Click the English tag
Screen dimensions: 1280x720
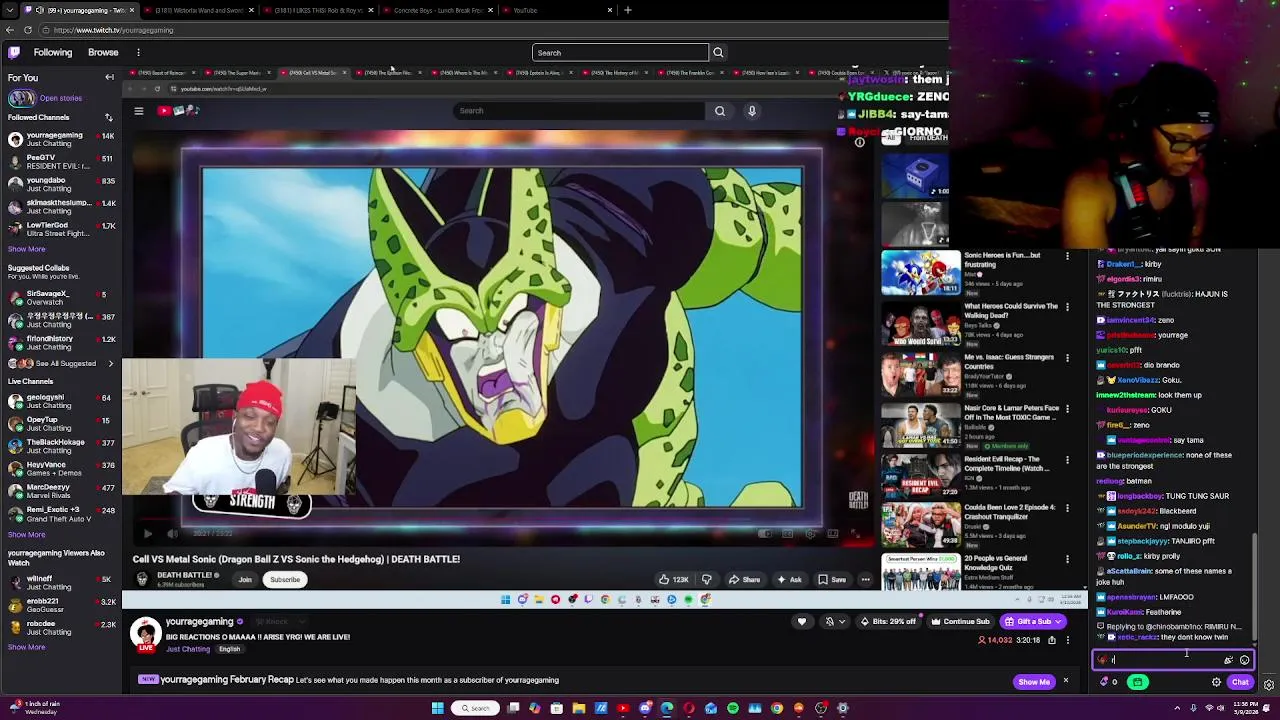(229, 649)
